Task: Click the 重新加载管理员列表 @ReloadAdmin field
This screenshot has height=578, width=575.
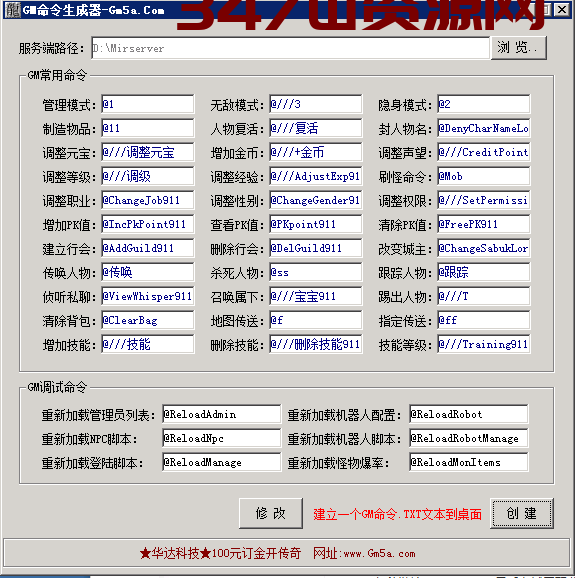Action: tap(222, 414)
